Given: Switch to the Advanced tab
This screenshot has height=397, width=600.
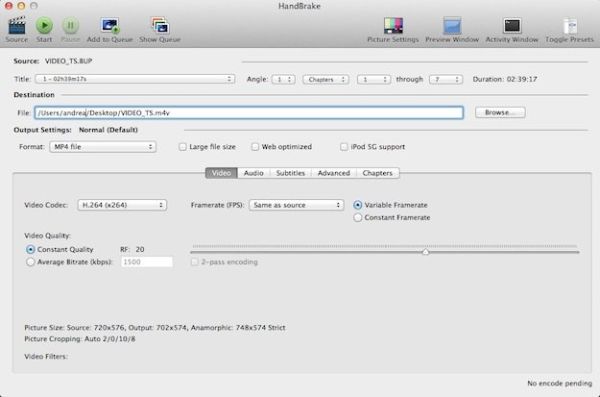Looking at the screenshot, I should (x=334, y=173).
